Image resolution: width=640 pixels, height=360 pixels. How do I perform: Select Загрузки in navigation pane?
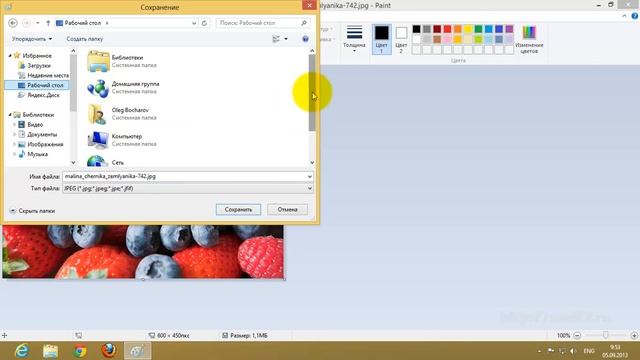39,65
